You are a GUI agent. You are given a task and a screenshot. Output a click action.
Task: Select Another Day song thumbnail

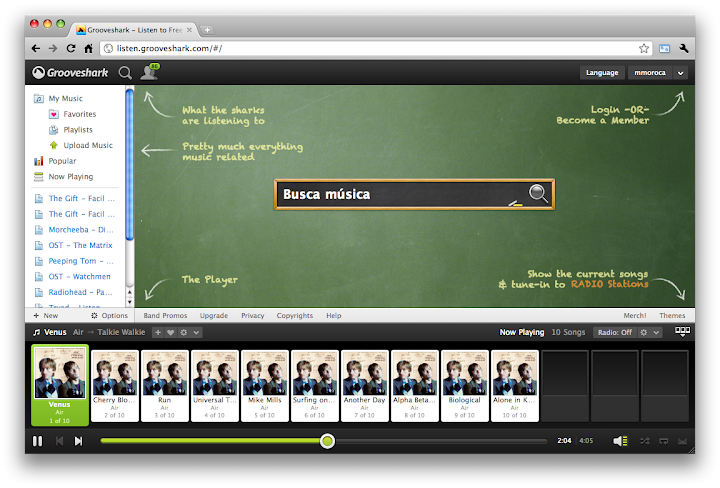tap(365, 386)
